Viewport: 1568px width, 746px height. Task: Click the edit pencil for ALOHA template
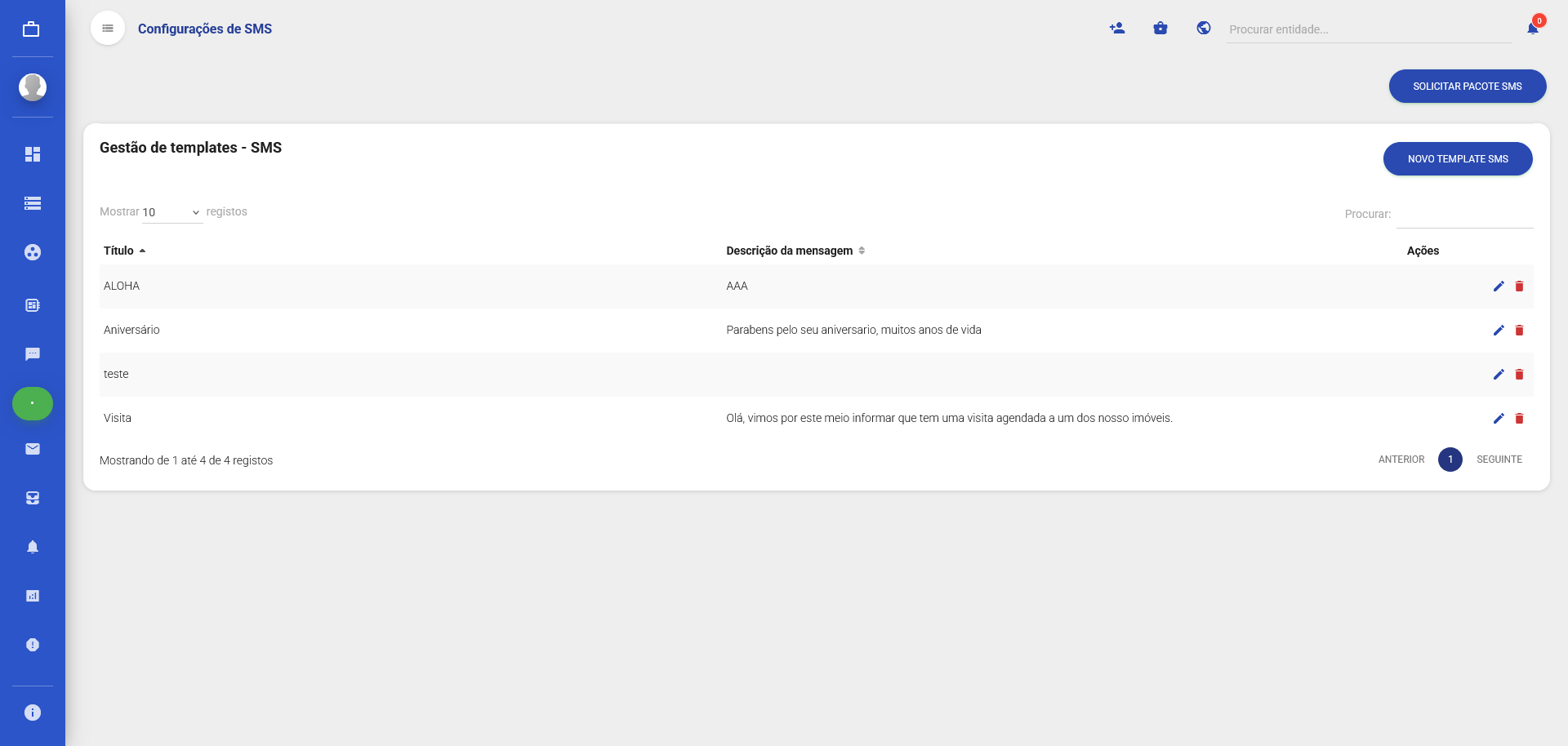1499,286
